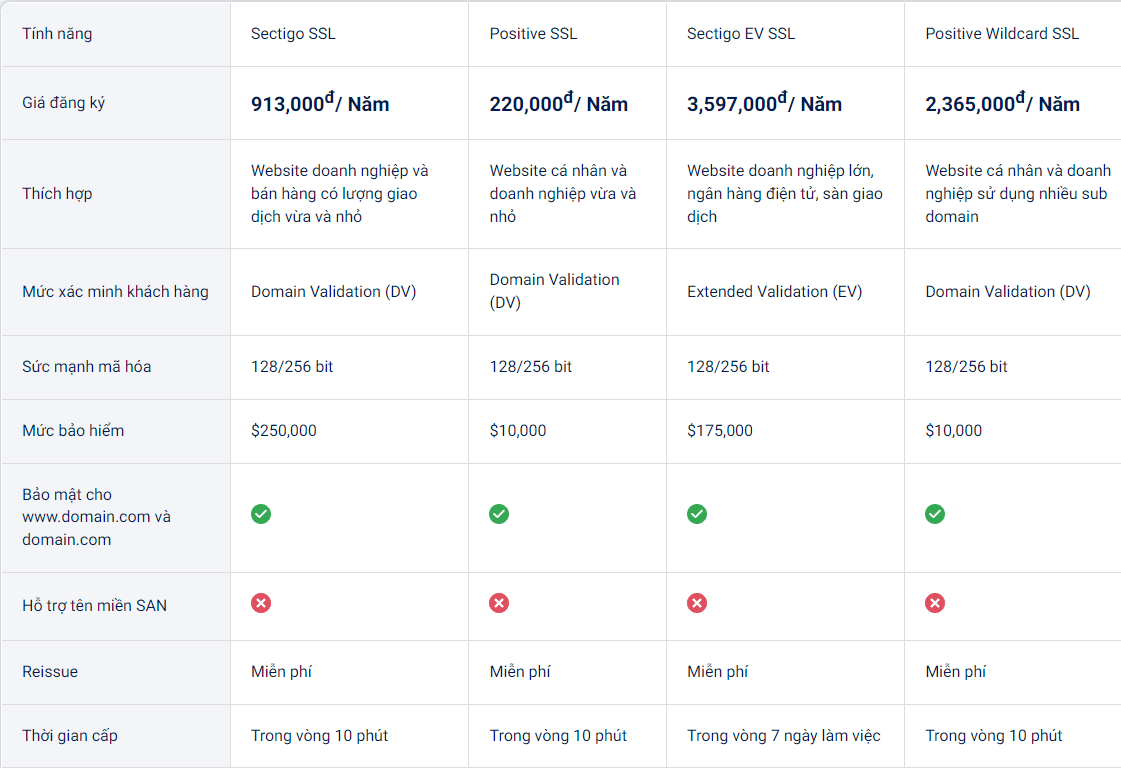Click '$10,000' under Positive Wildcard SSL
The image size is (1121, 768).
point(954,430)
